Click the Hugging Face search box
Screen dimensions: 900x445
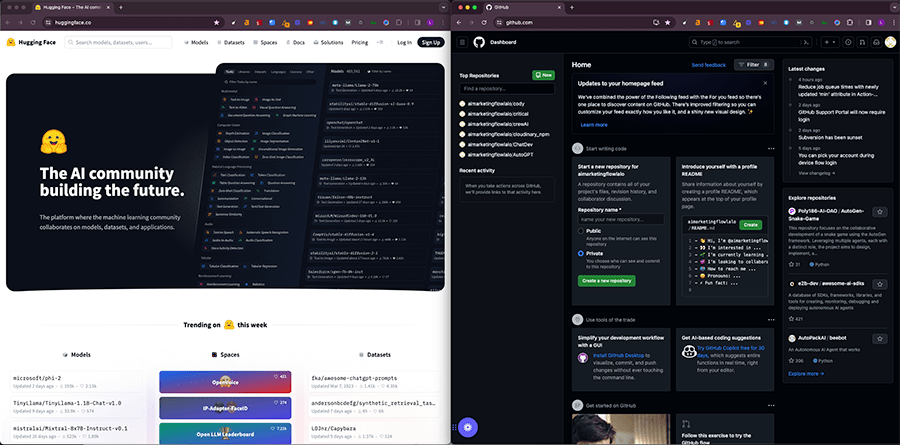pyautogui.click(x=118, y=42)
